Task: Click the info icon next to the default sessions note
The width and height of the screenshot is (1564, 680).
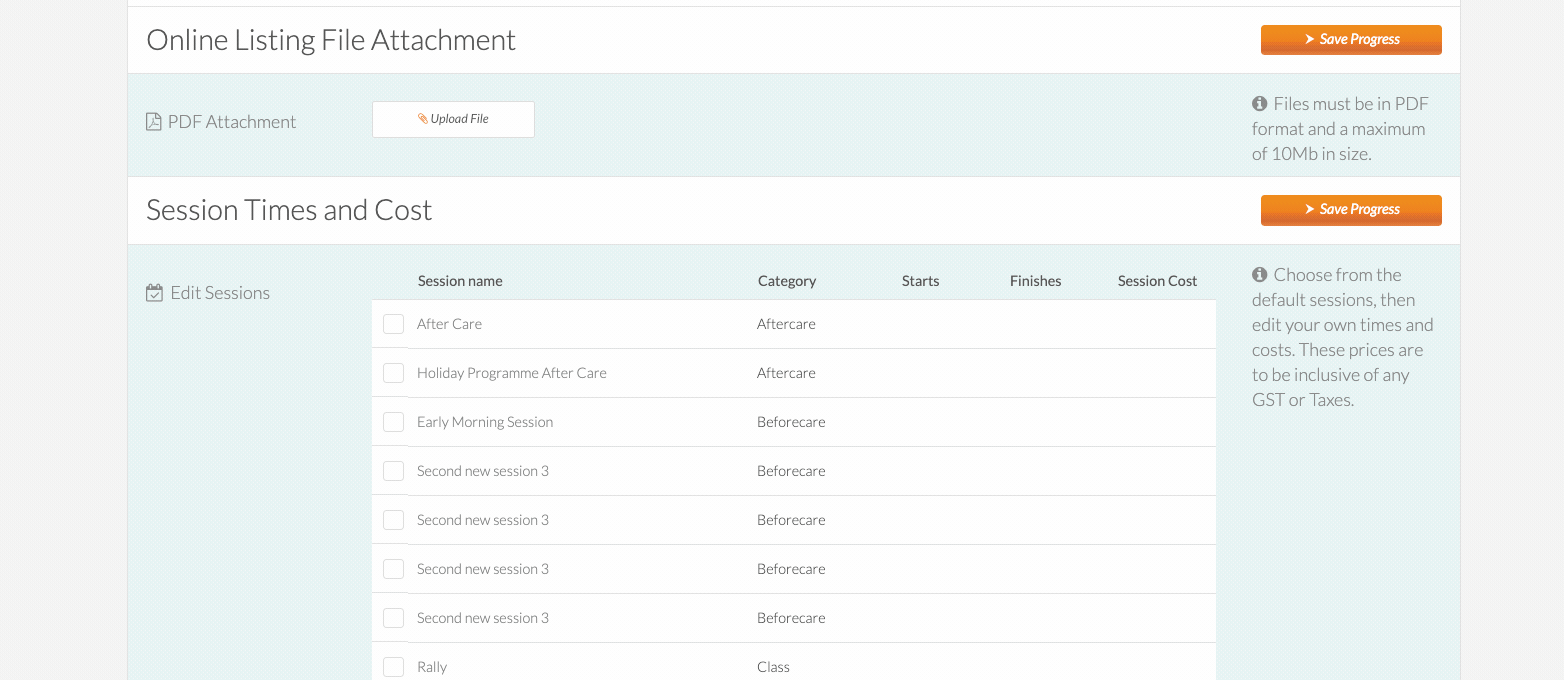Action: (x=1259, y=274)
